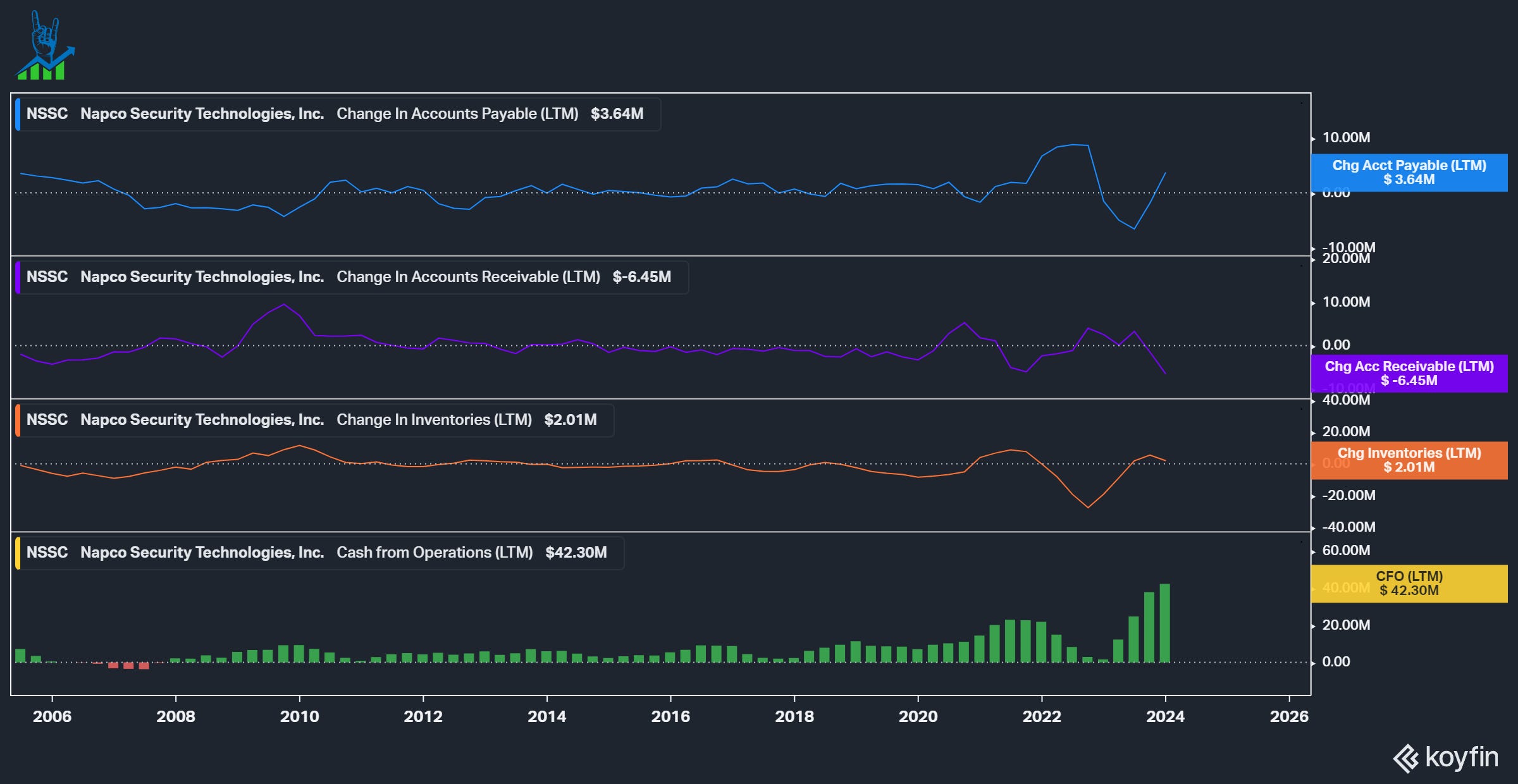Click the NSSC ticker in the CFO legend
1518x784 pixels.
pyautogui.click(x=47, y=553)
